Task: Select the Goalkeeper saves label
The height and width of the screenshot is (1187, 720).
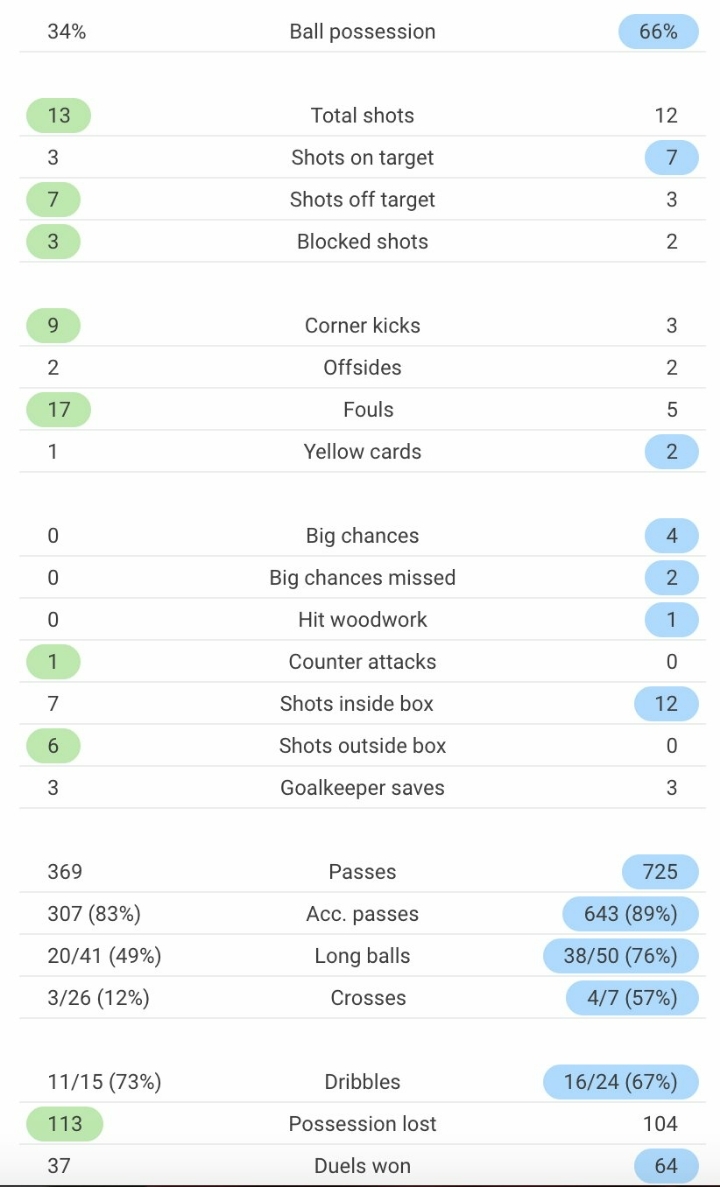Action: click(362, 788)
